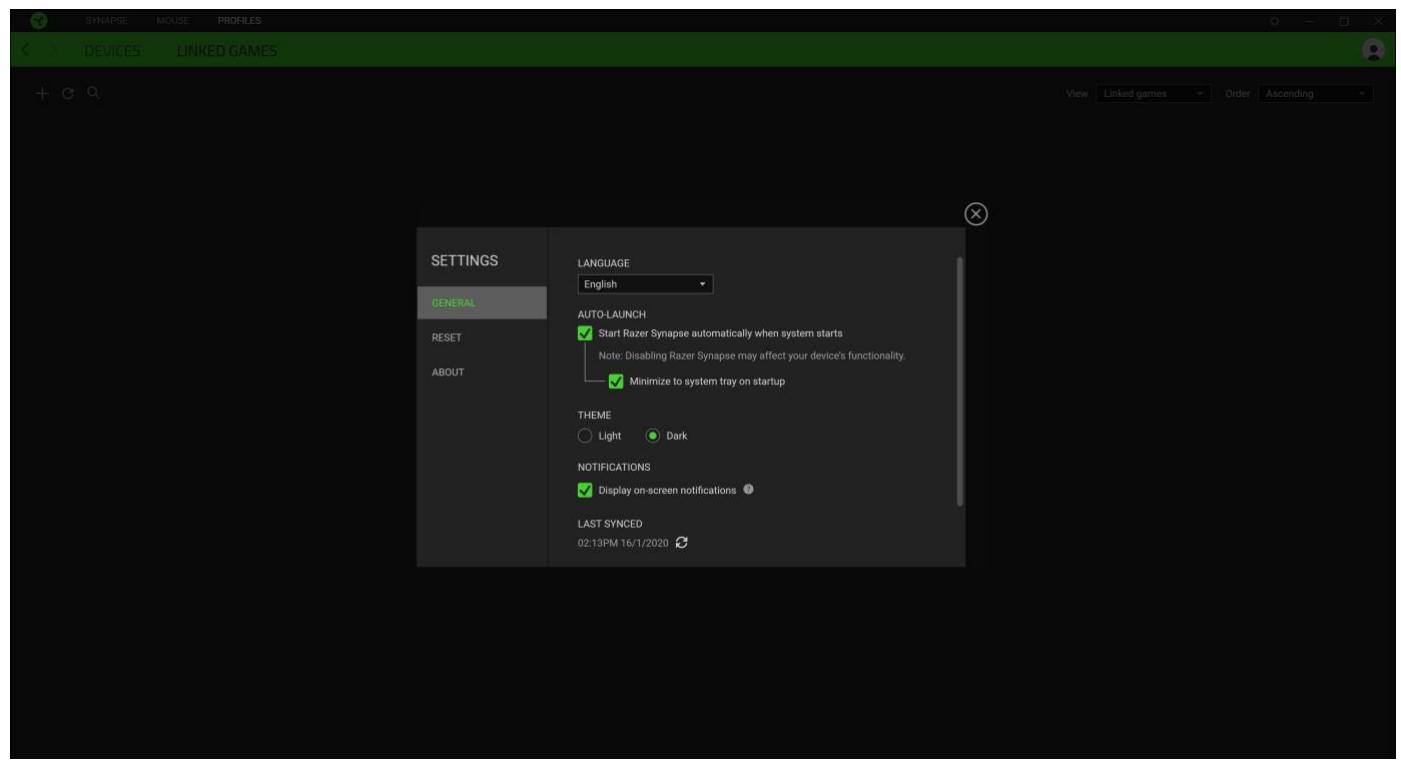The image size is (1401, 762).
Task: Click the add (plus) icon in profiles toolbar
Action: 43,93
